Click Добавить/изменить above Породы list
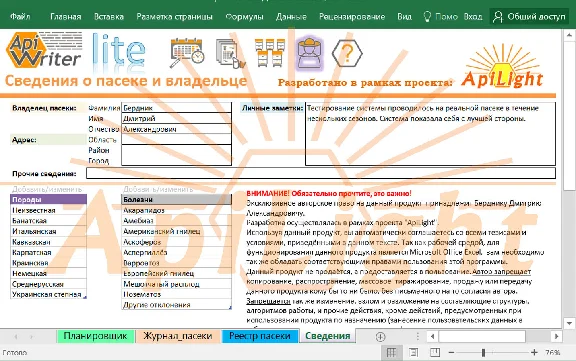 point(47,189)
